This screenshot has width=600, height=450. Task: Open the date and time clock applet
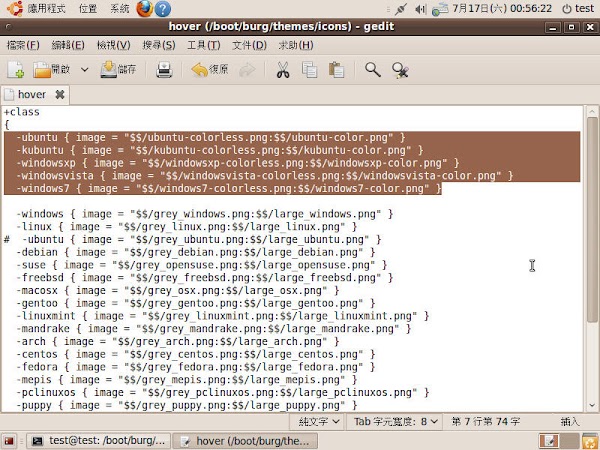pyautogui.click(x=502, y=8)
